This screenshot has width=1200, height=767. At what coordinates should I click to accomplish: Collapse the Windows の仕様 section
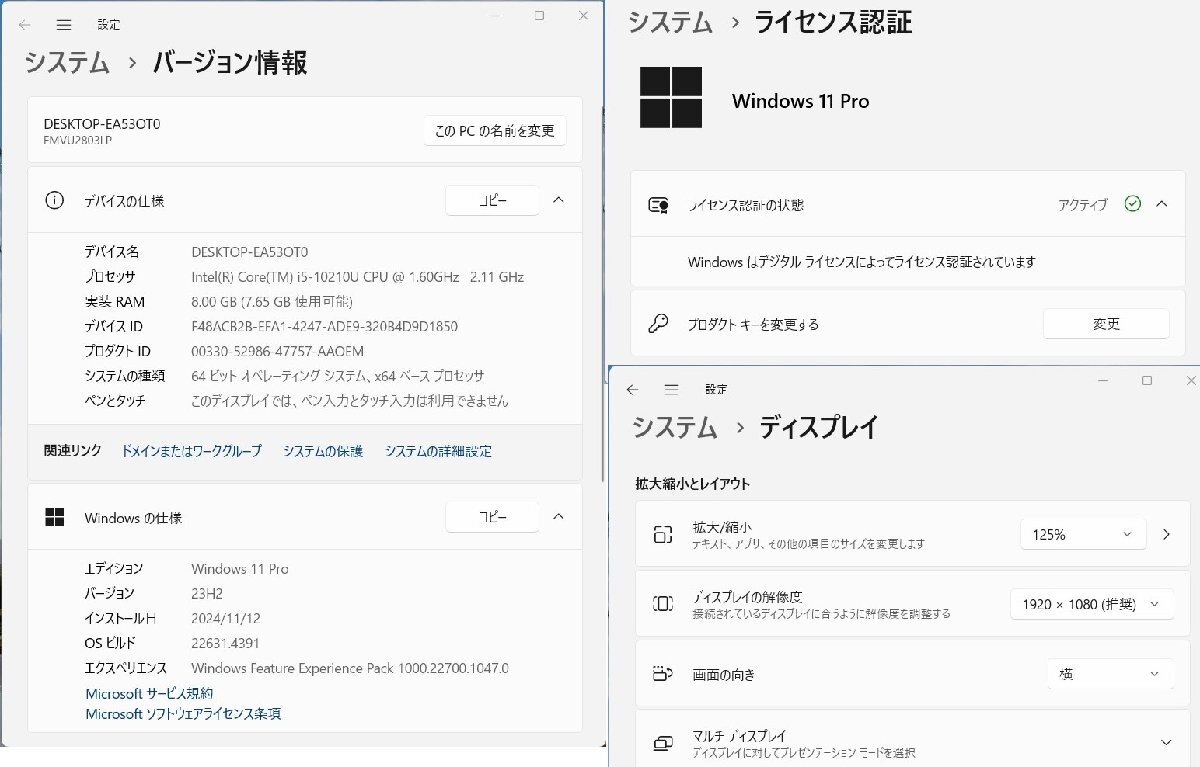558,517
